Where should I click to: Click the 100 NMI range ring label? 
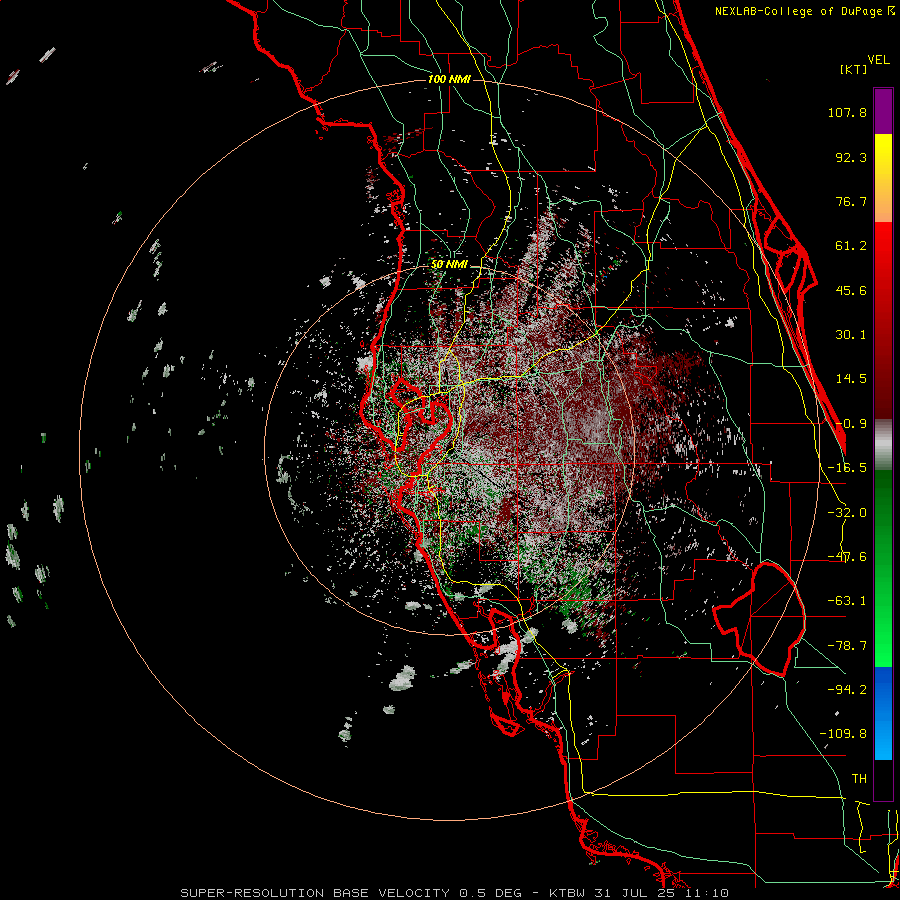pyautogui.click(x=449, y=79)
